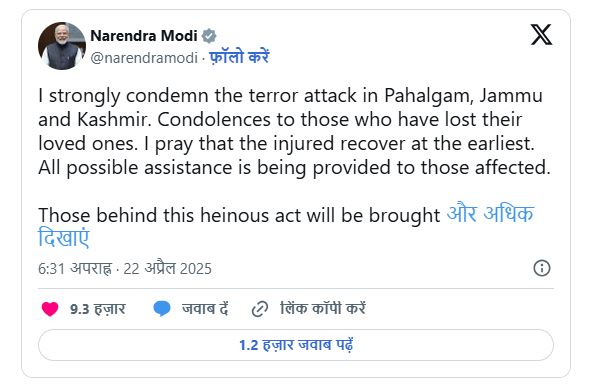This screenshot has width=605, height=386.
Task: Click the 22 अप्रैल 2025 date
Action: pyautogui.click(x=167, y=269)
